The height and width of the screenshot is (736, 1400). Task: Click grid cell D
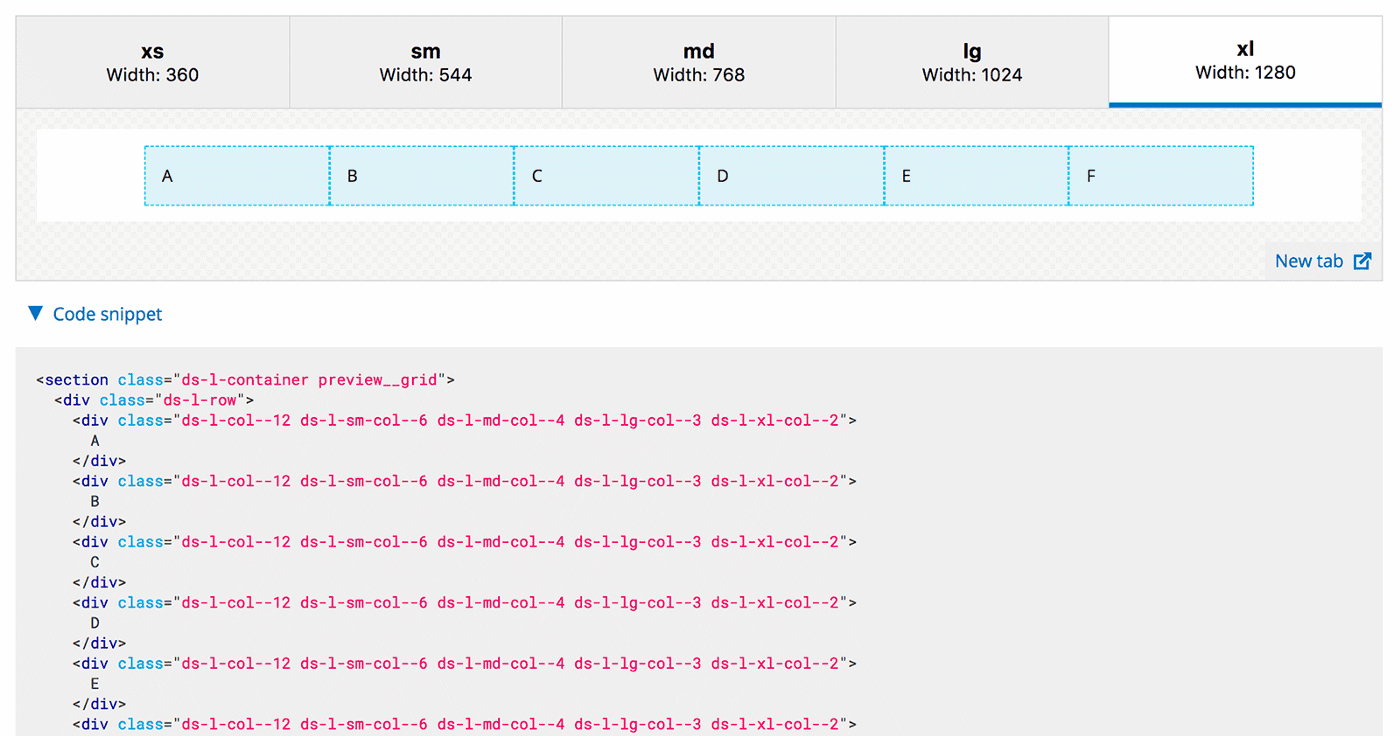790,175
